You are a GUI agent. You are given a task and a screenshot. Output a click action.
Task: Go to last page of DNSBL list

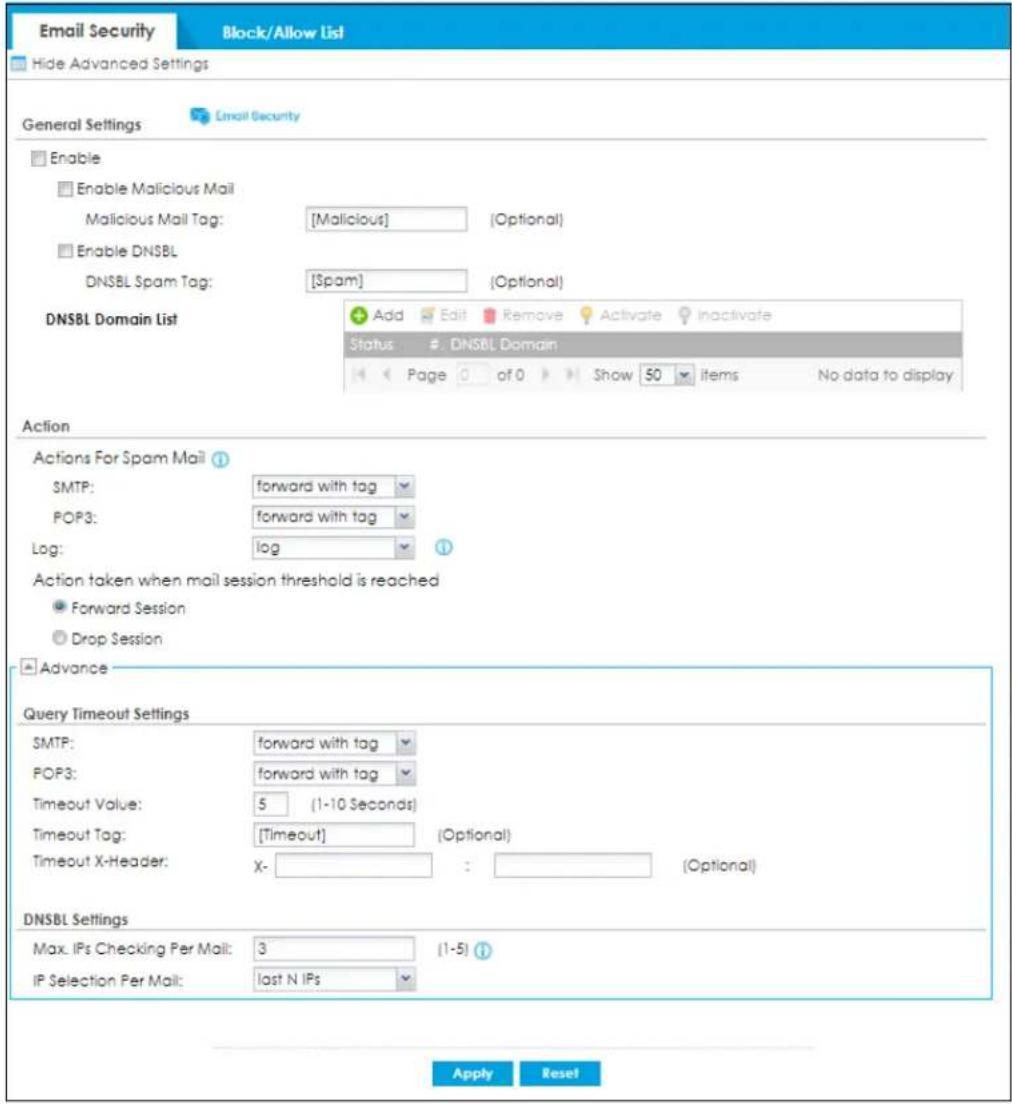[573, 375]
